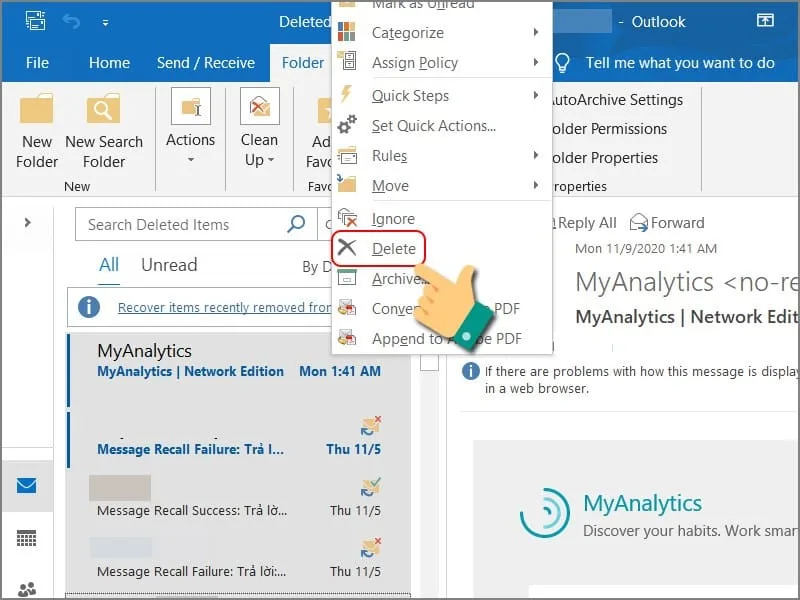Open Calendar view from sidebar

coord(27,538)
